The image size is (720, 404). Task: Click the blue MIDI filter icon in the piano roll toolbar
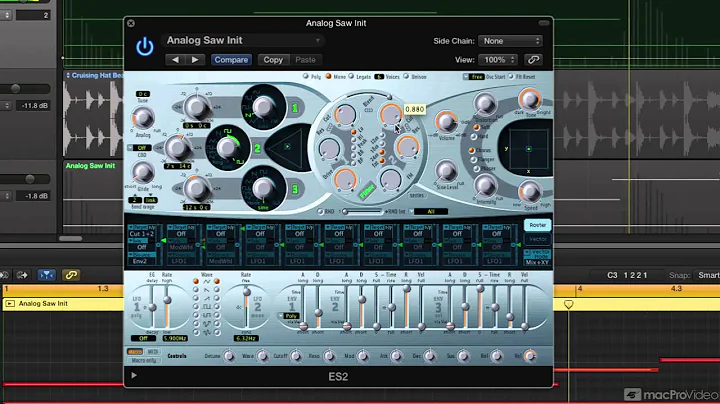(46, 275)
